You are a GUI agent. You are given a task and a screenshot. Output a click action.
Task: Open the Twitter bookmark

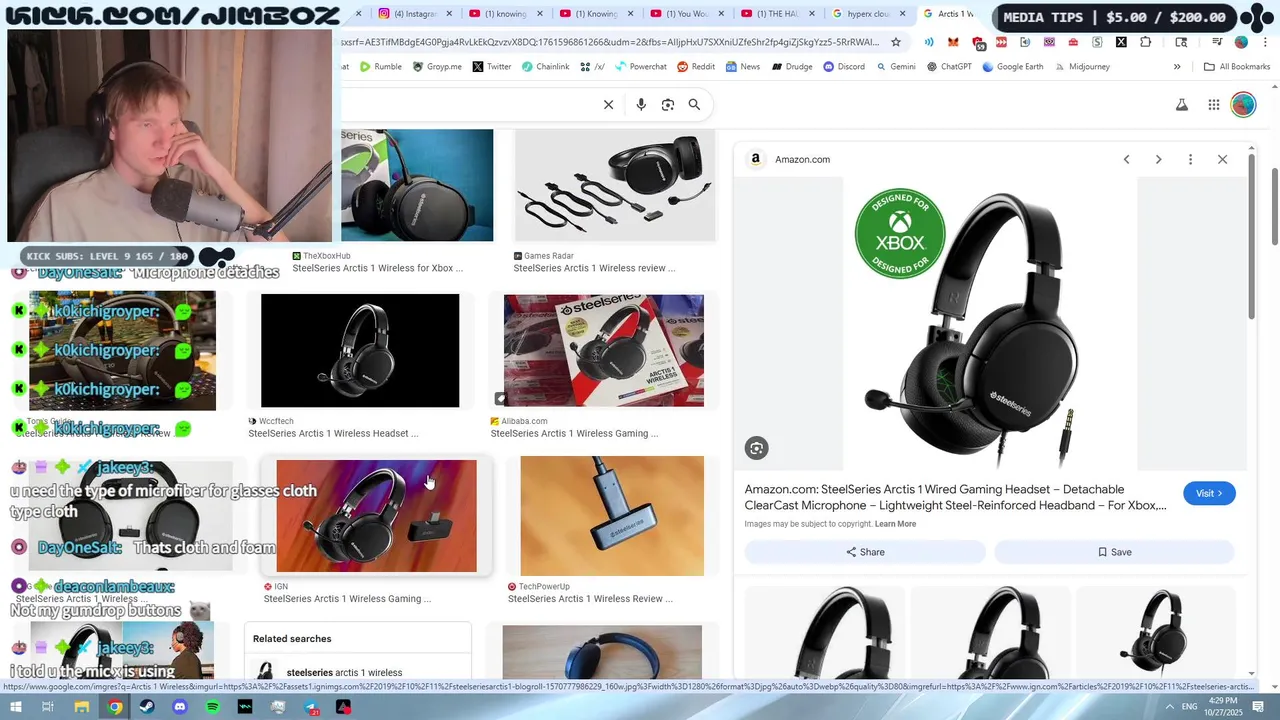tap(492, 67)
